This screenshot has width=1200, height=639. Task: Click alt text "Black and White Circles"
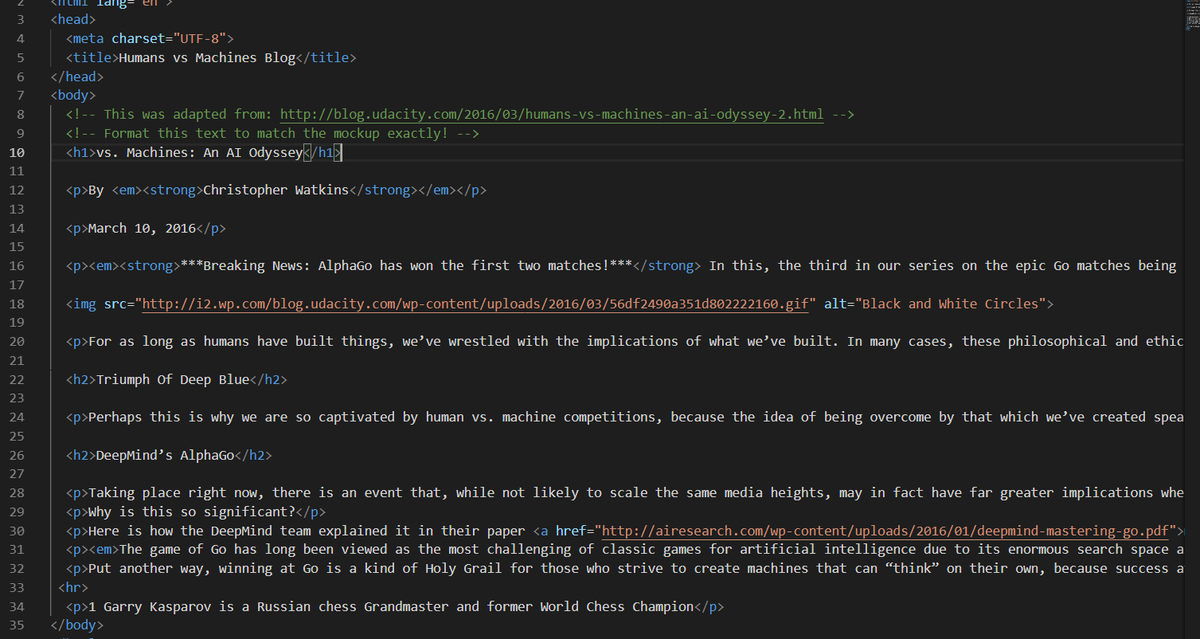coord(950,303)
